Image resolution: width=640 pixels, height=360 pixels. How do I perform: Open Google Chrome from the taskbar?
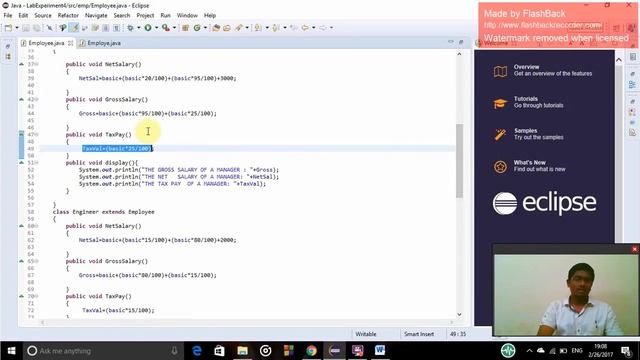coord(311,351)
